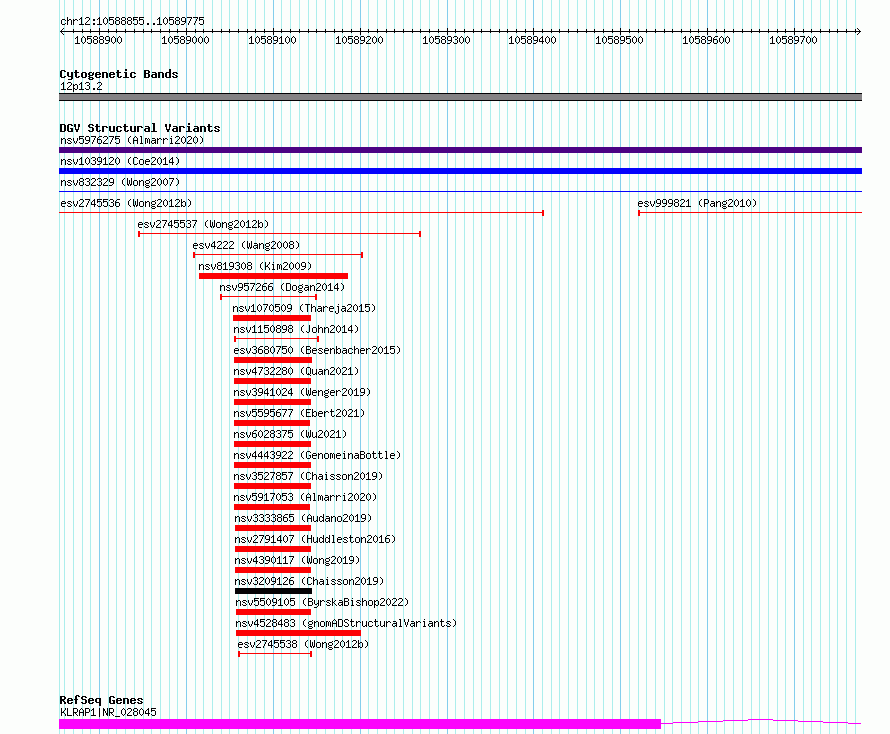Click RefSeq Genes track title
The height and width of the screenshot is (734, 890).
coord(101,700)
